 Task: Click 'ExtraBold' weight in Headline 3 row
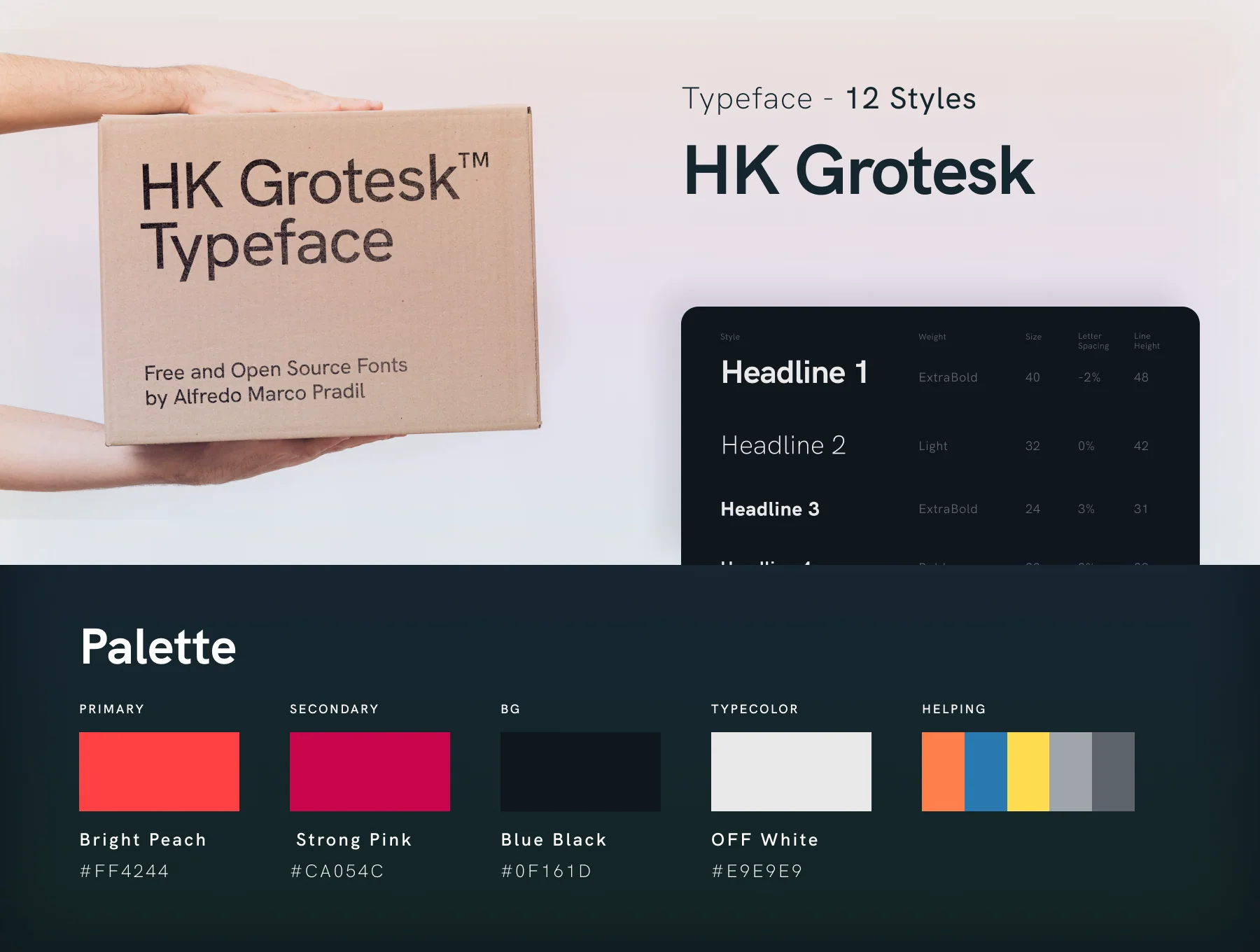[x=948, y=509]
